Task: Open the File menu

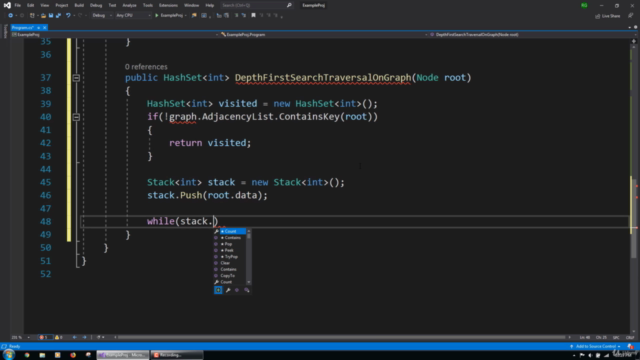Action: 18,5
